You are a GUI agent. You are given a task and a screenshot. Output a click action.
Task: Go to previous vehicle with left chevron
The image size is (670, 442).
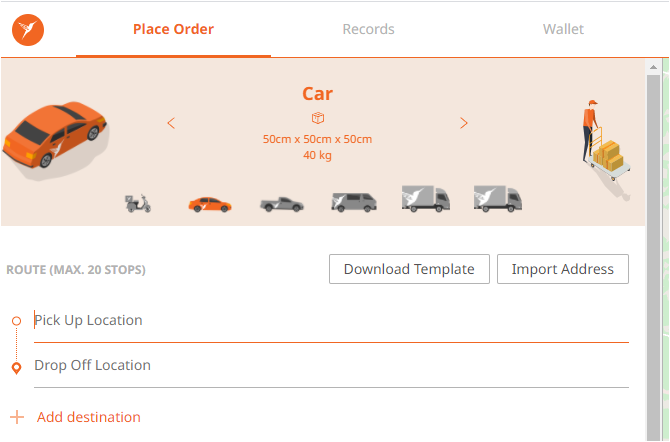click(x=171, y=123)
